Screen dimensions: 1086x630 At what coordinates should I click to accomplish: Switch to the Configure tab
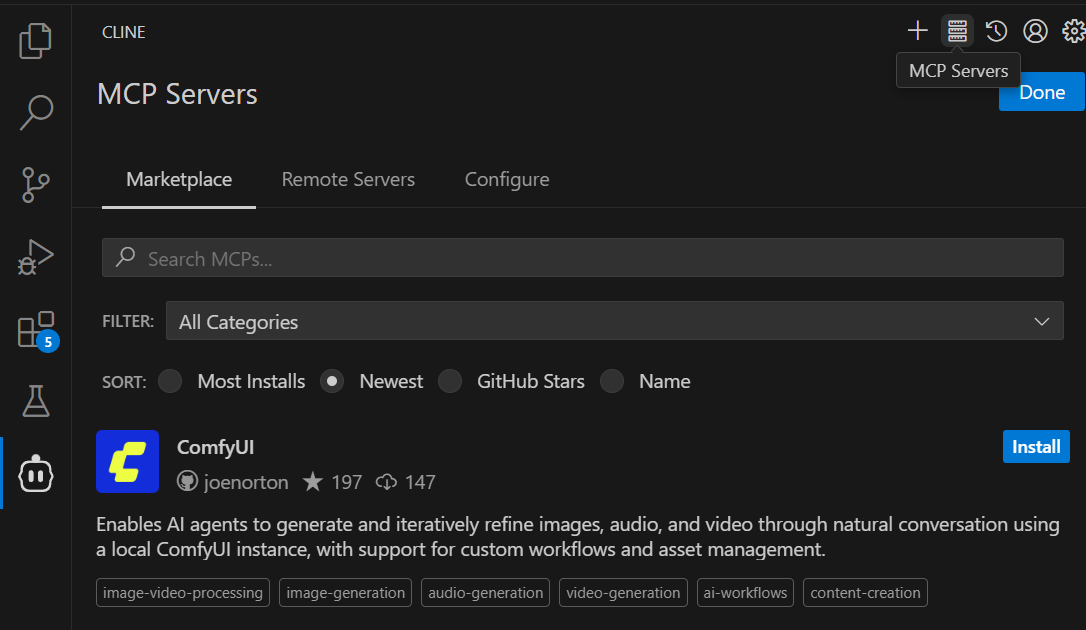(507, 179)
